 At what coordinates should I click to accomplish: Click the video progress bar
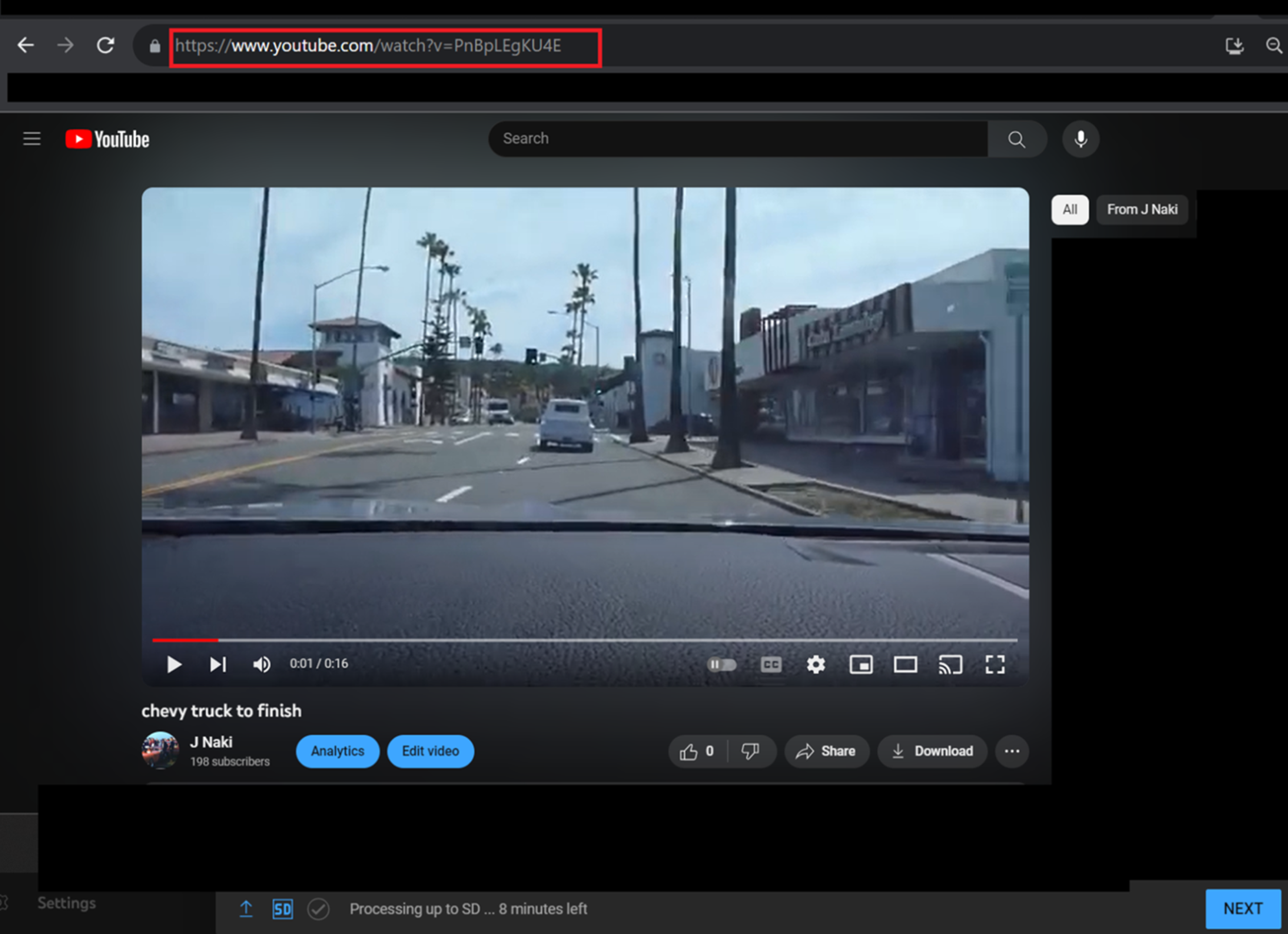click(x=585, y=640)
